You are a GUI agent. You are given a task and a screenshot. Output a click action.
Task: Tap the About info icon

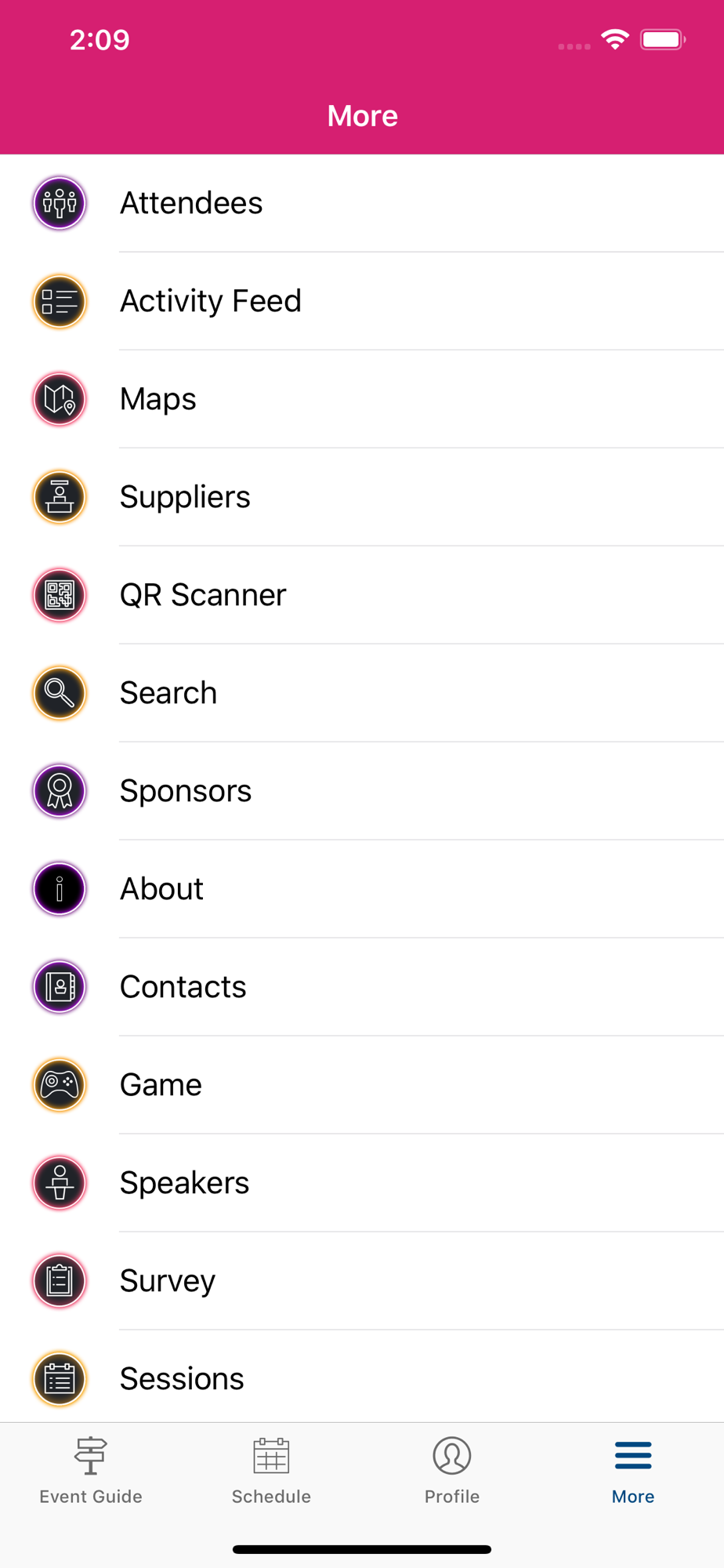coord(60,889)
